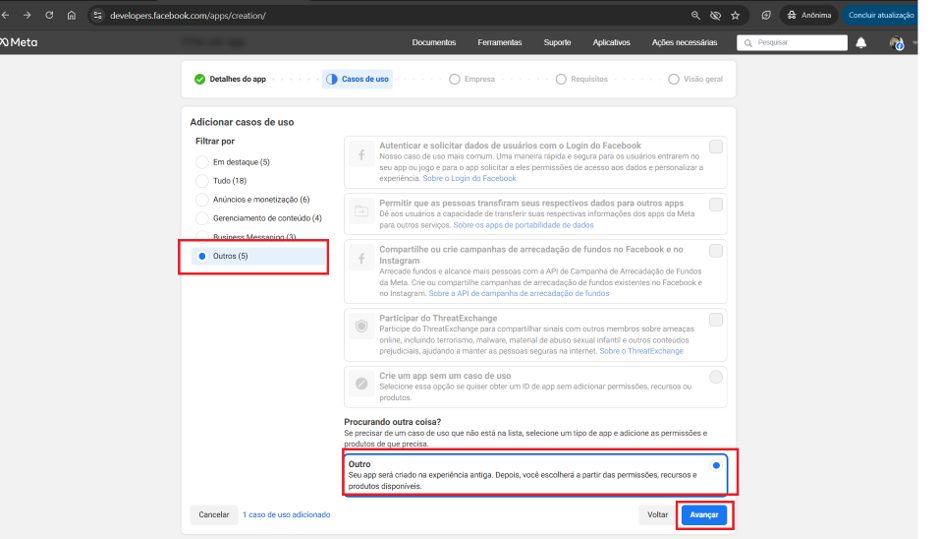Click the Adicionar casos de uso heading
The height and width of the screenshot is (539, 939).
[242, 122]
